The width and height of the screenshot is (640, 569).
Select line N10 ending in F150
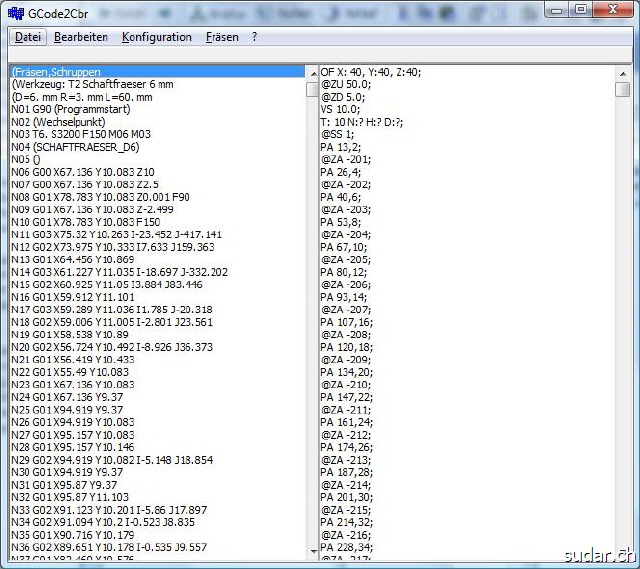tap(158, 222)
